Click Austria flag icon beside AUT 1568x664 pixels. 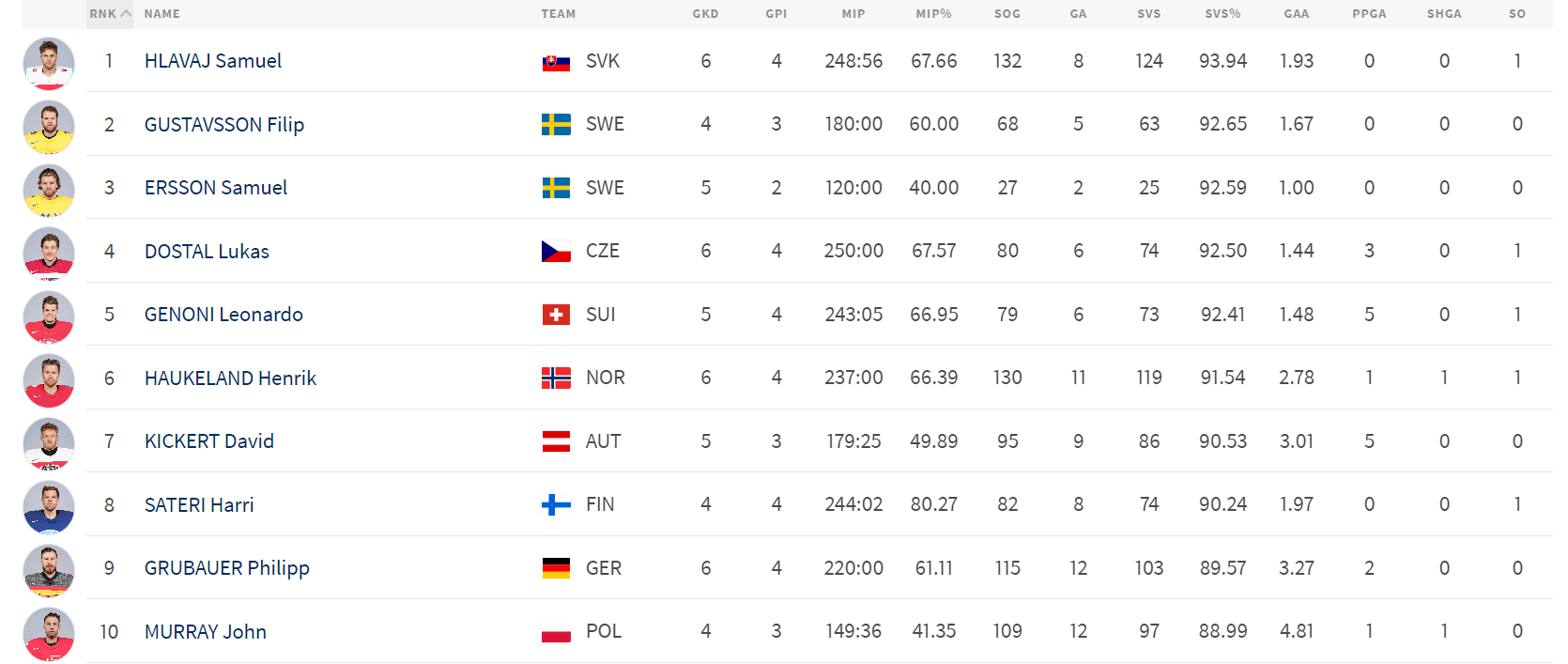556,441
